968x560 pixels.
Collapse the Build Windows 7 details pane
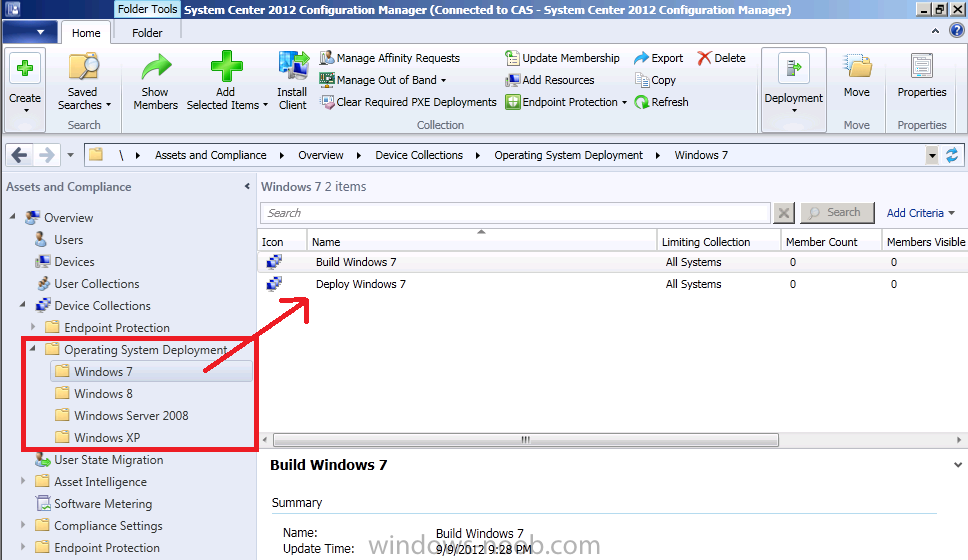click(958, 465)
